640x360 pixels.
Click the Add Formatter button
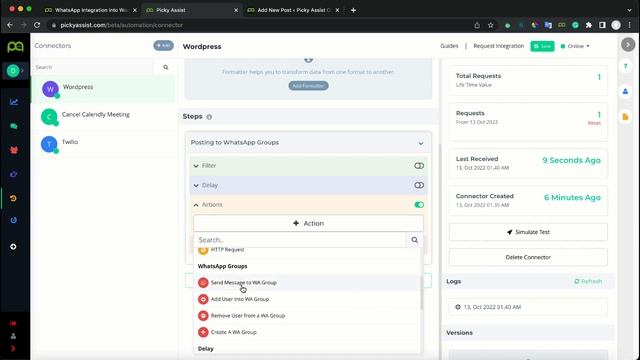tap(308, 86)
